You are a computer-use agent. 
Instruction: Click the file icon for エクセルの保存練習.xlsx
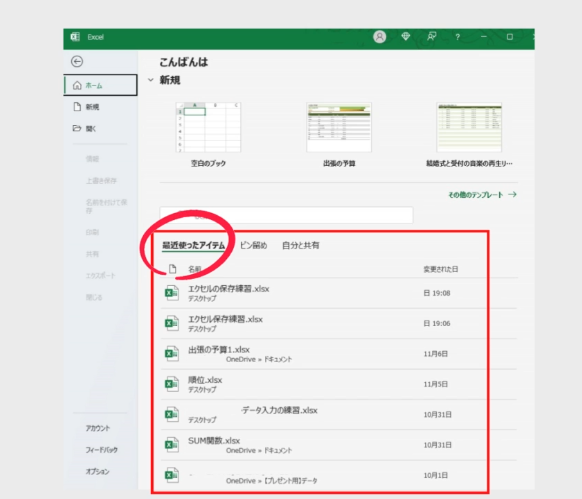[x=172, y=293]
